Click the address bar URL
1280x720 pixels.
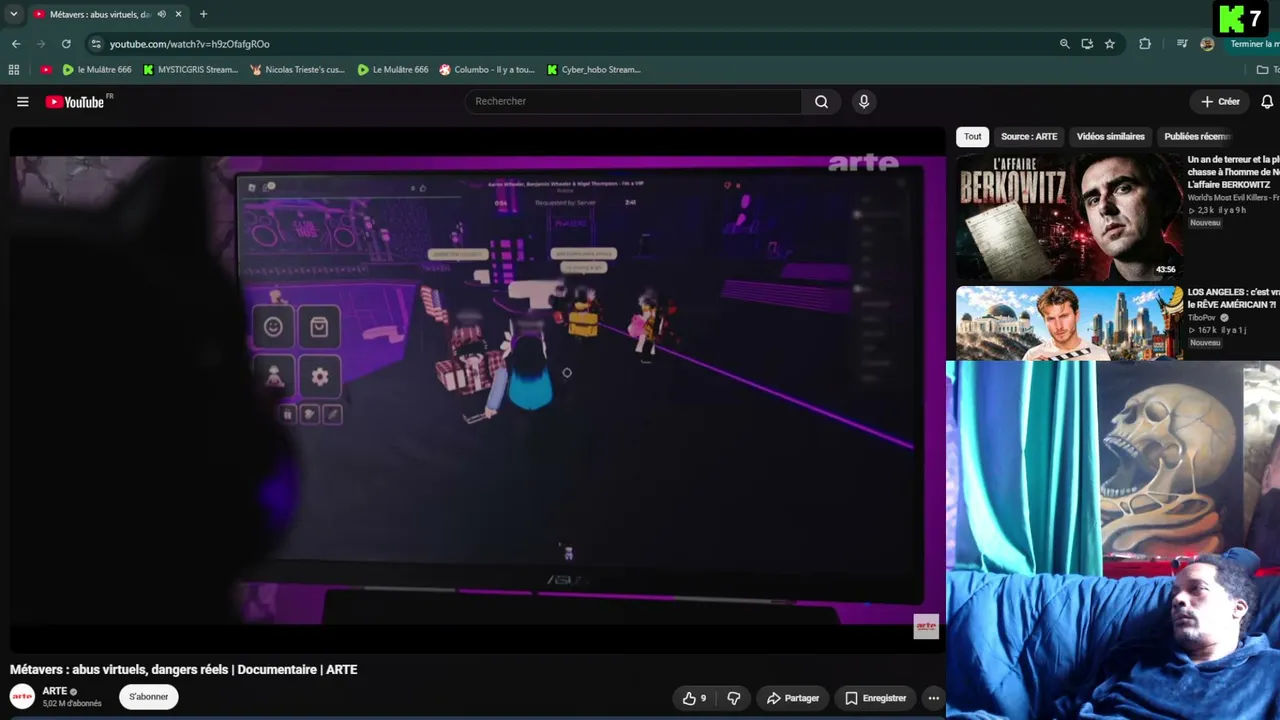189,44
